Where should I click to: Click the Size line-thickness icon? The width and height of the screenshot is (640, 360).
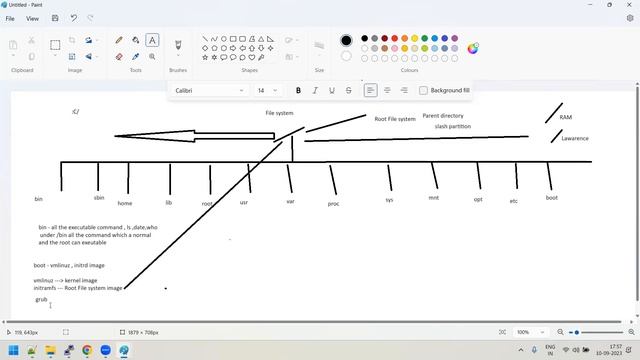click(319, 45)
